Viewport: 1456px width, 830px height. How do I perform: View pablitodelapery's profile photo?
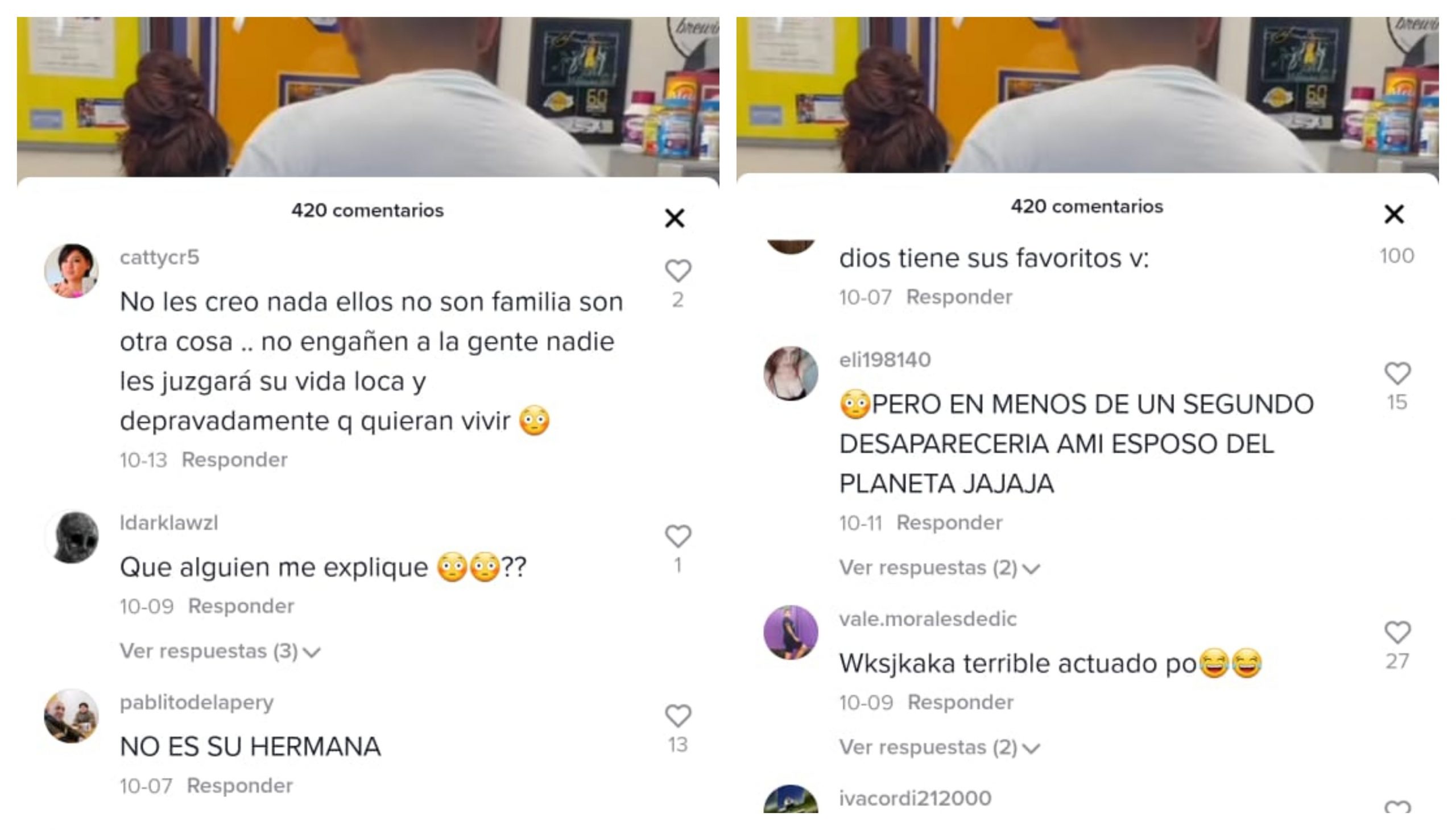tap(71, 716)
